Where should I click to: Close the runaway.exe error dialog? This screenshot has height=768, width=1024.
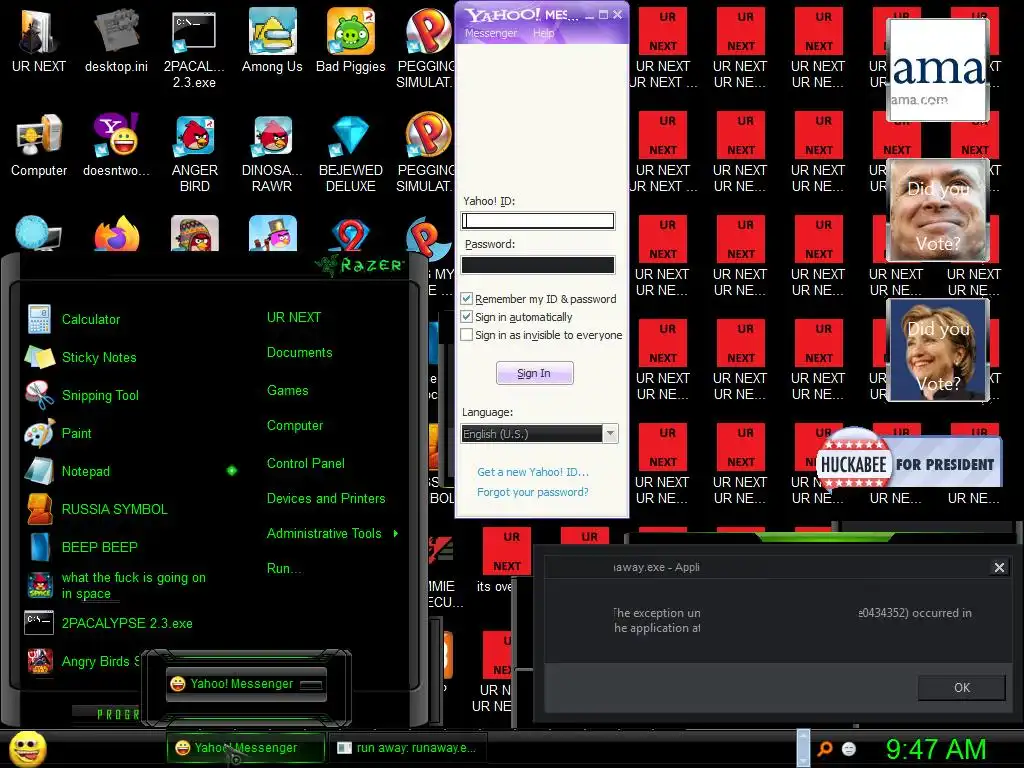tap(999, 568)
